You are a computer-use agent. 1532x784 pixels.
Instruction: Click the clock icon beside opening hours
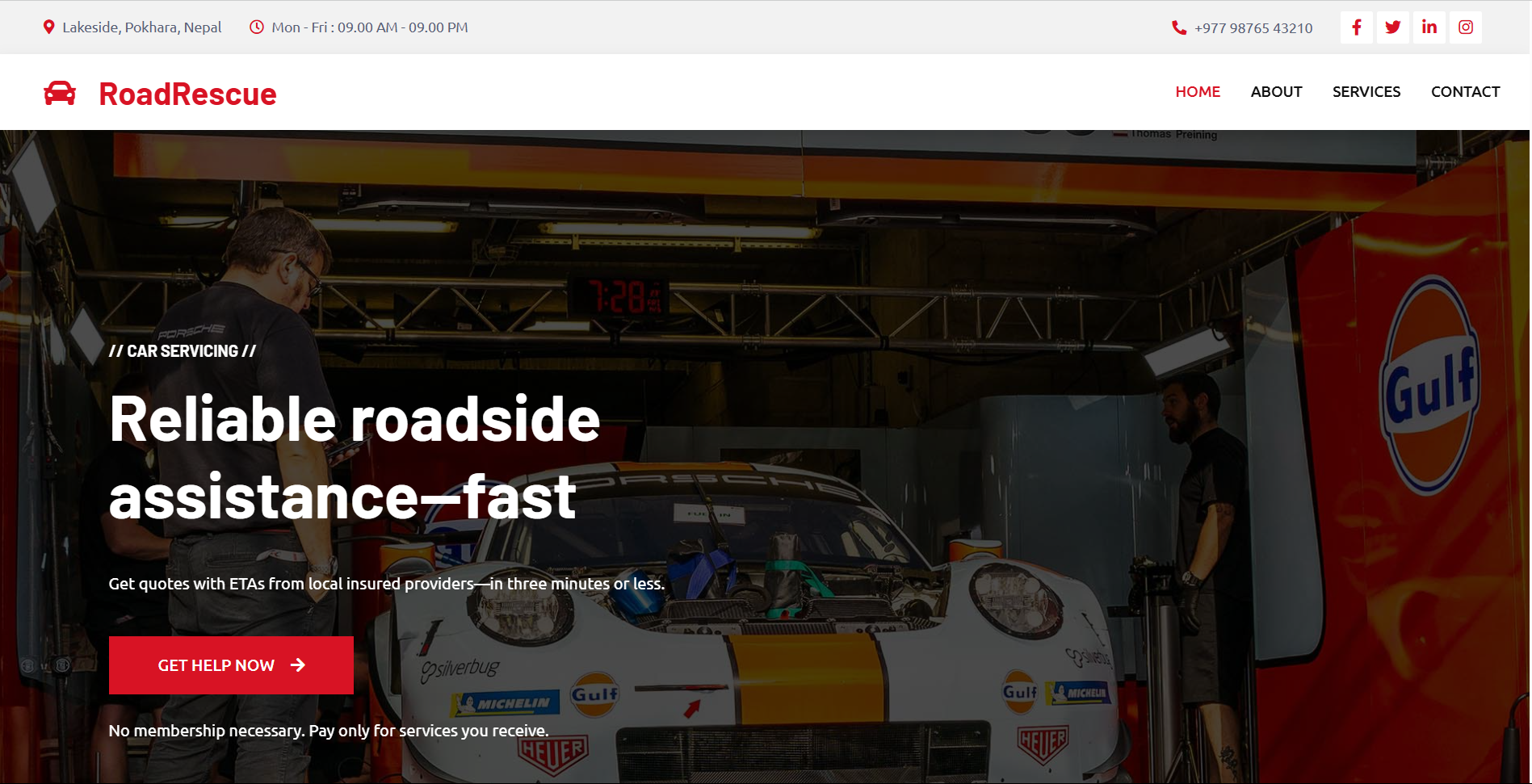coord(257,27)
